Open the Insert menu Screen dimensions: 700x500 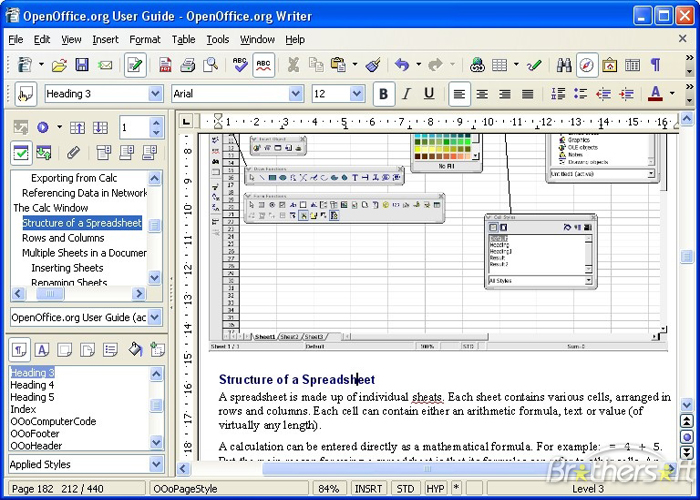[x=105, y=40]
